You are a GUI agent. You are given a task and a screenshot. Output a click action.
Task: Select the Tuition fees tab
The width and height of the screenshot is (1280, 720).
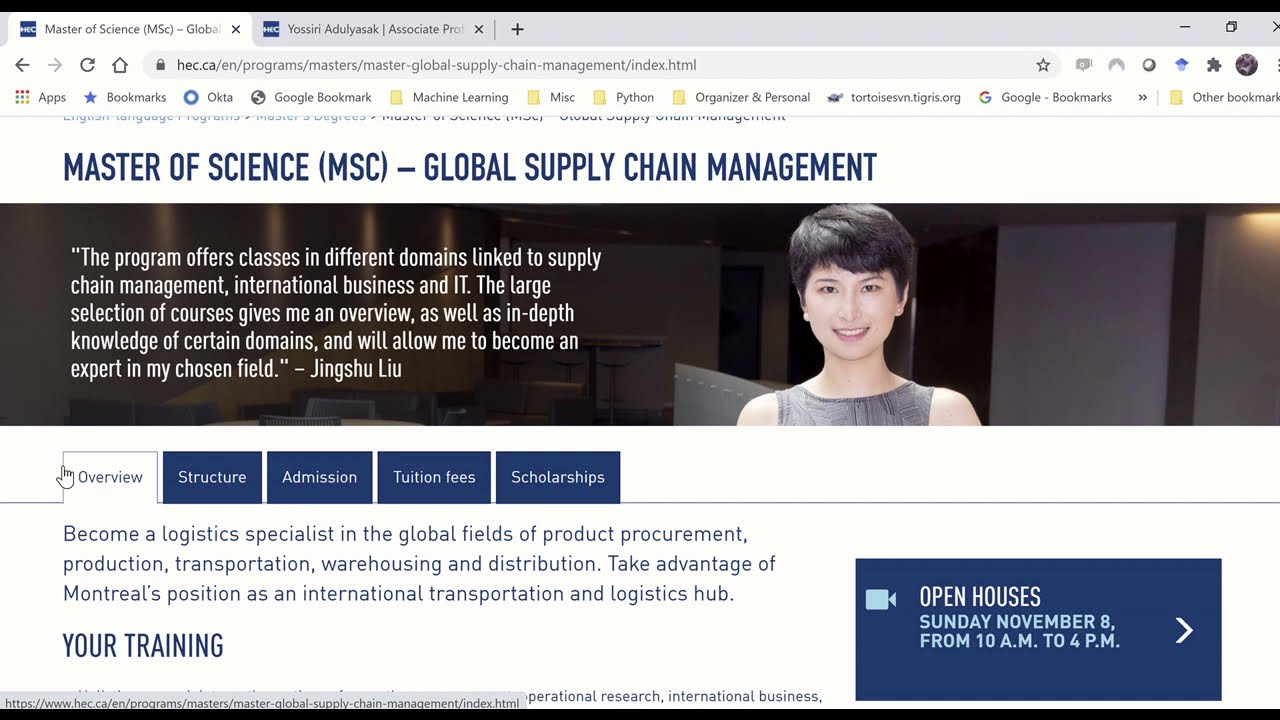coord(434,477)
